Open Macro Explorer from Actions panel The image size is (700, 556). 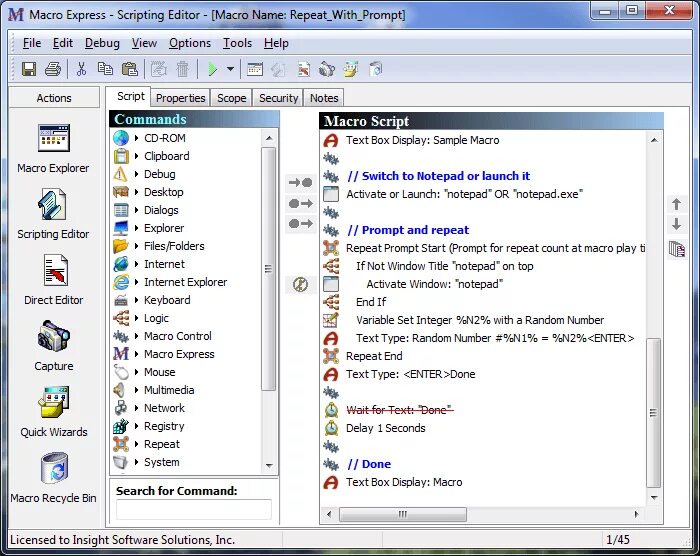(x=53, y=149)
